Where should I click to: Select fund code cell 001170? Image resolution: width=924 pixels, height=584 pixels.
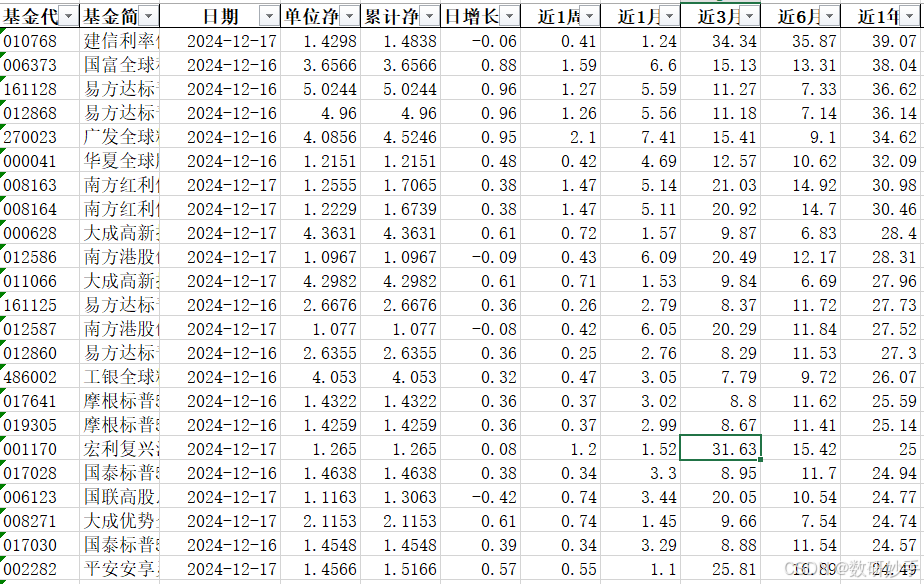coord(40,449)
